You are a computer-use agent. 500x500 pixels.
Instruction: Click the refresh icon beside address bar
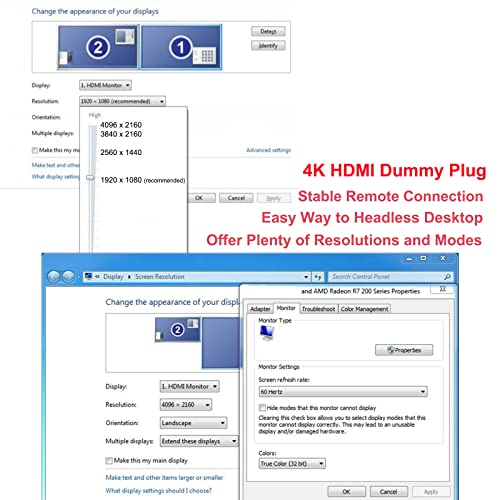(318, 277)
